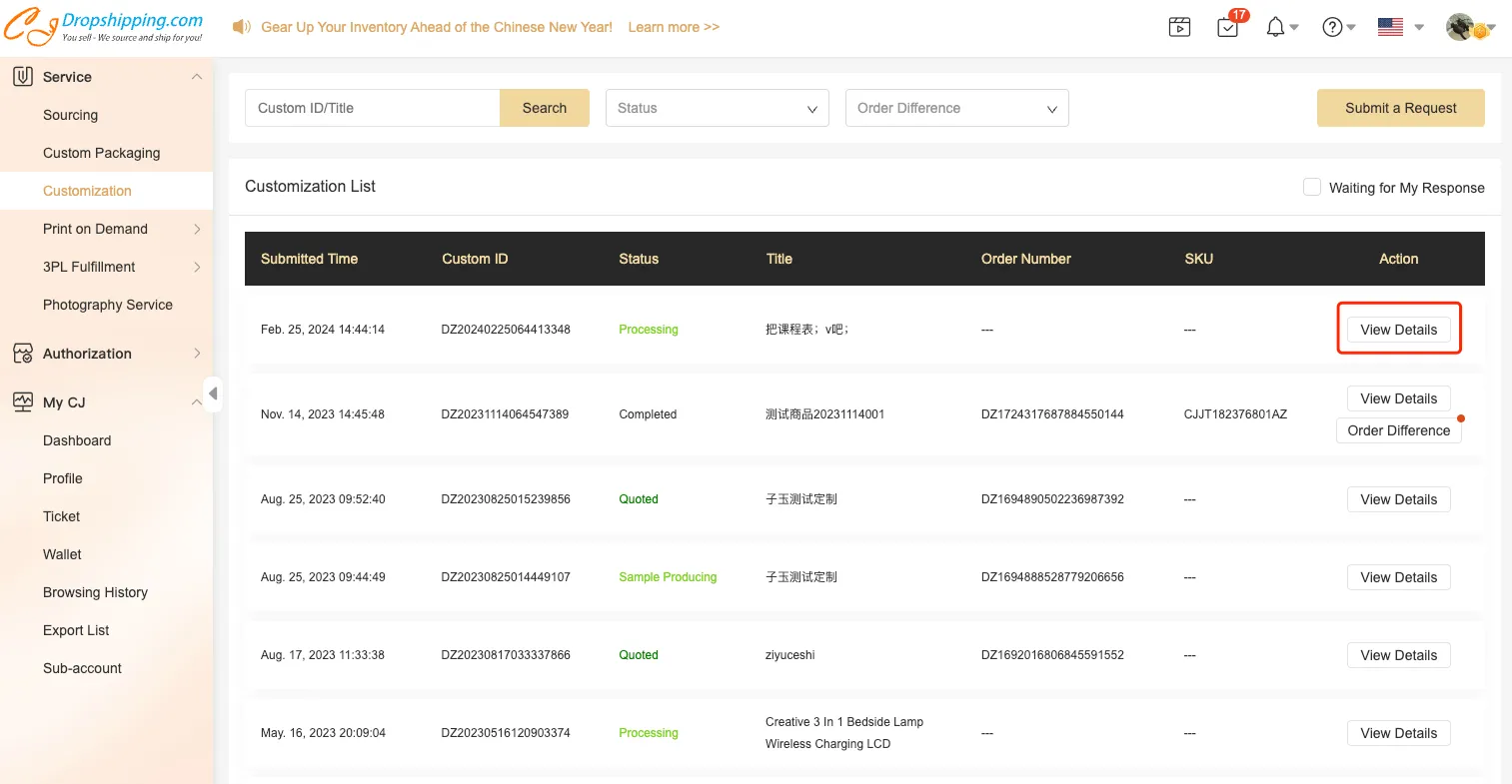Click the CJ Dropshipping logo
This screenshot has height=784, width=1512.
click(x=103, y=27)
